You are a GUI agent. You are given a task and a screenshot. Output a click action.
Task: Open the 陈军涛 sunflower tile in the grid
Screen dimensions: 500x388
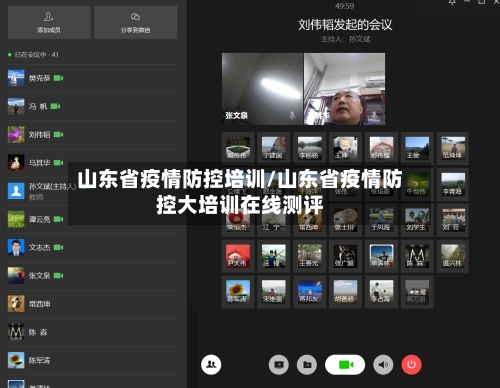238,292
